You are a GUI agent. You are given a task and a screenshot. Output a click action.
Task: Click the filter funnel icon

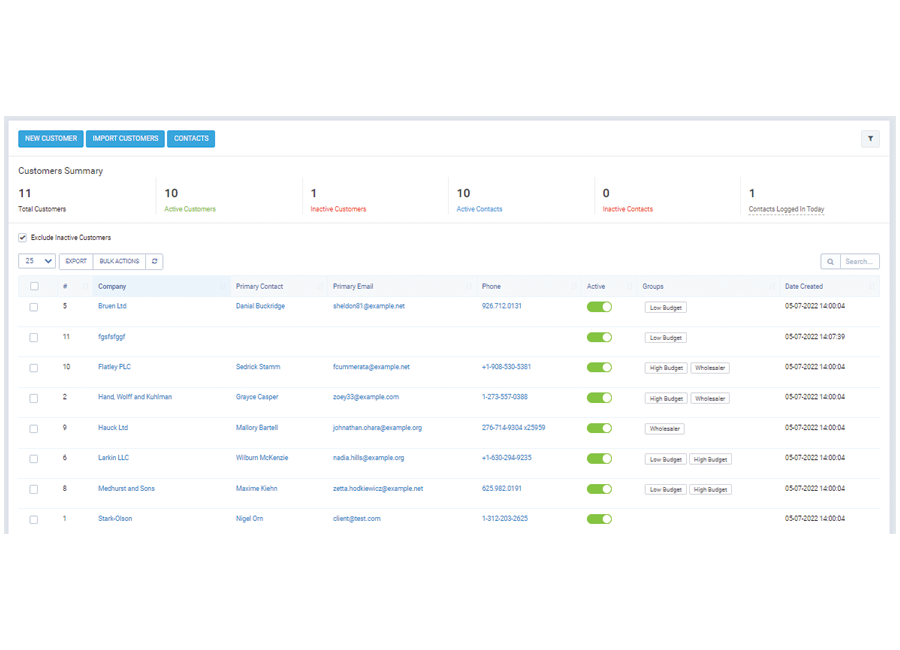(870, 139)
